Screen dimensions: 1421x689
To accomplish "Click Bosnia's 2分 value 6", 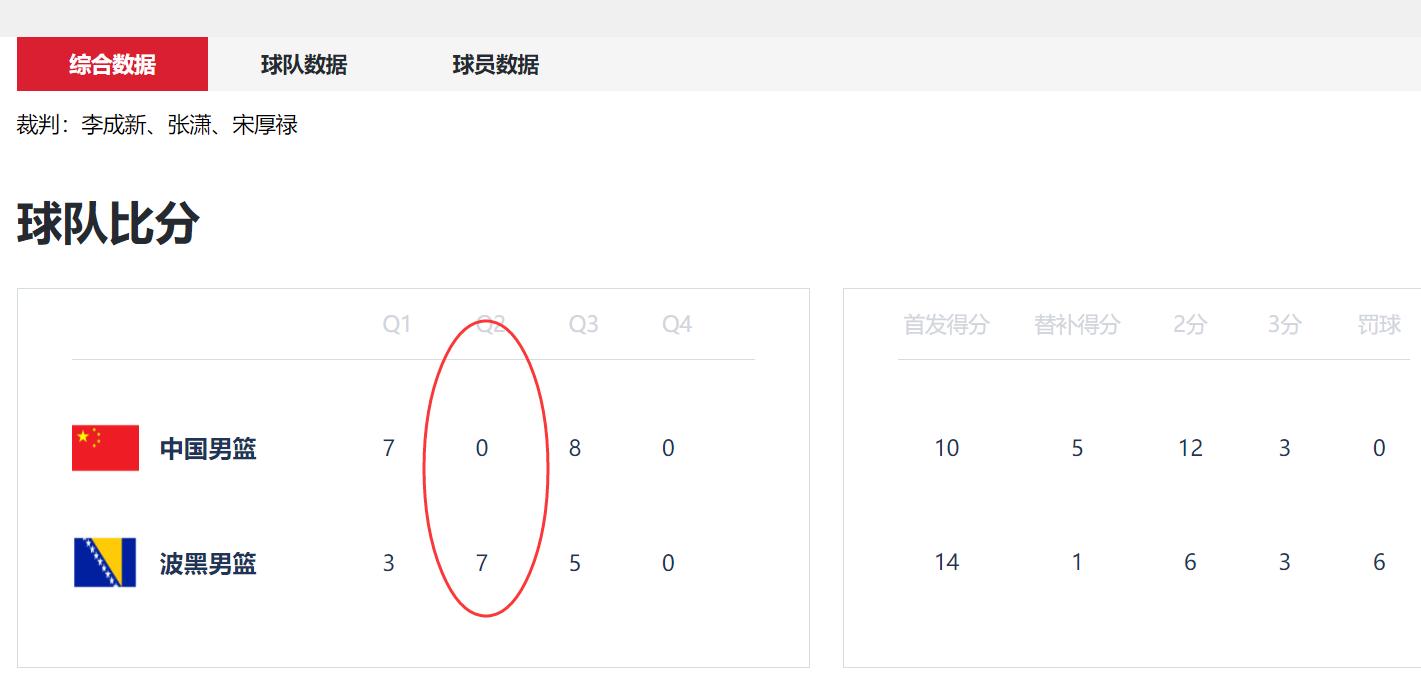I will point(1190,563).
